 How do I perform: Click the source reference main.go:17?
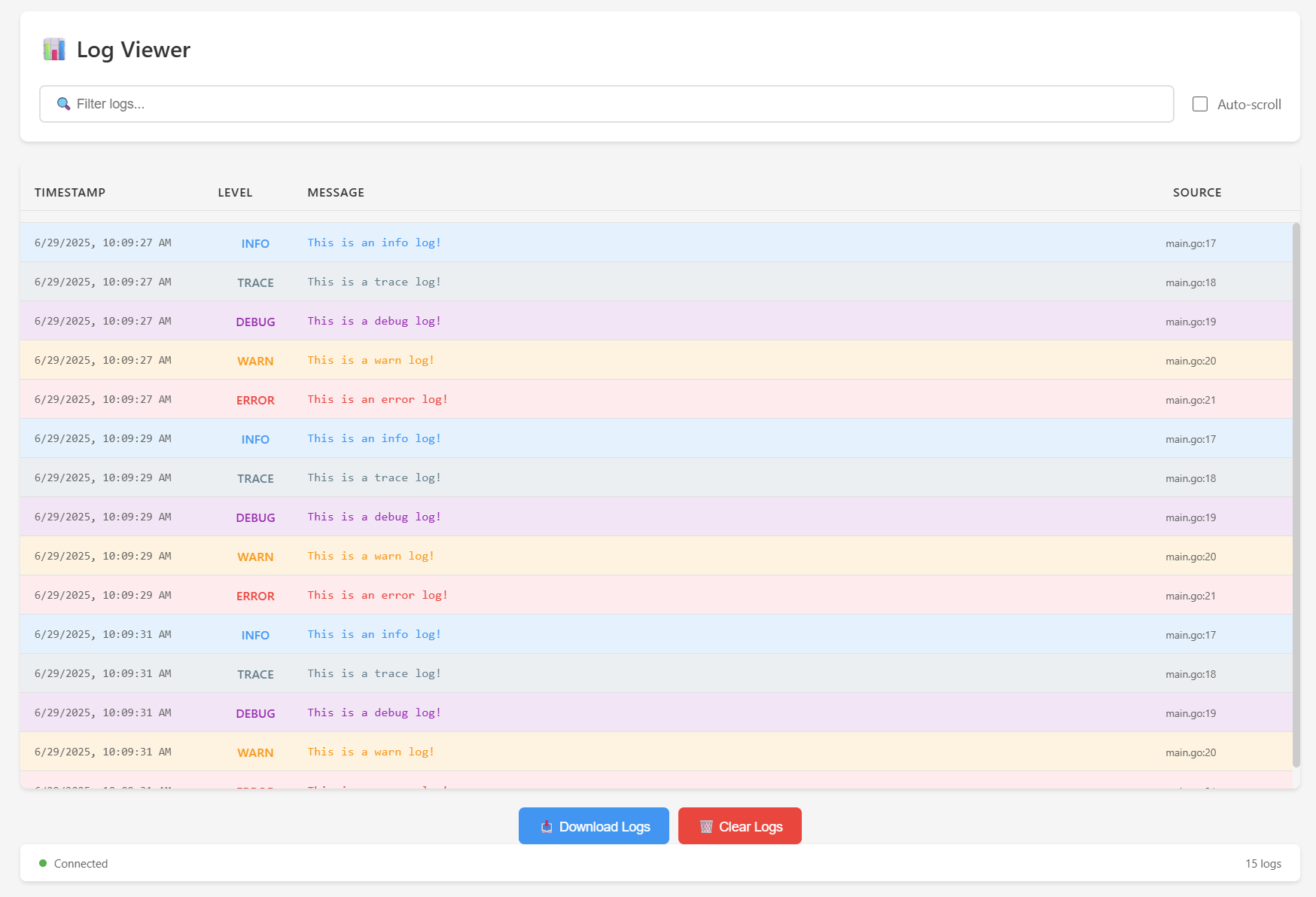coord(1190,243)
